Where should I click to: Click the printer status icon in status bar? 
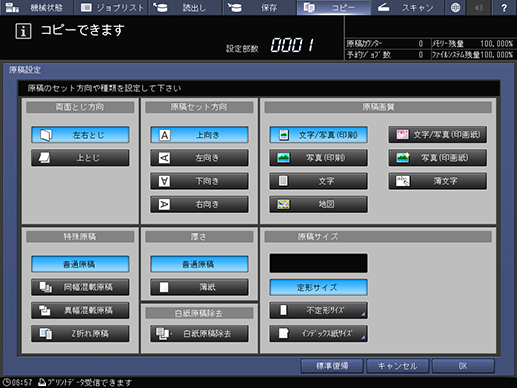[x=42, y=382]
